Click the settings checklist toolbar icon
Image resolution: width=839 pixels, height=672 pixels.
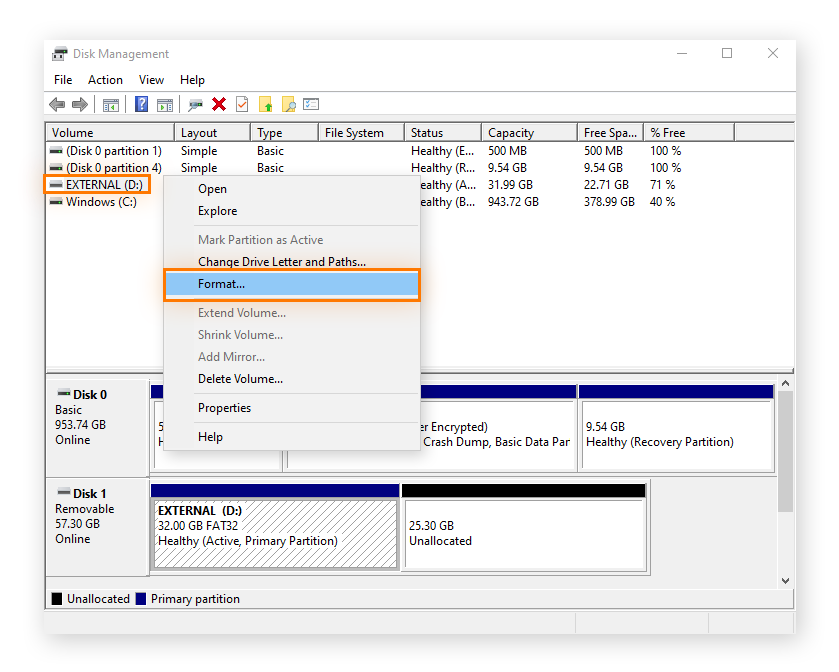click(x=311, y=104)
